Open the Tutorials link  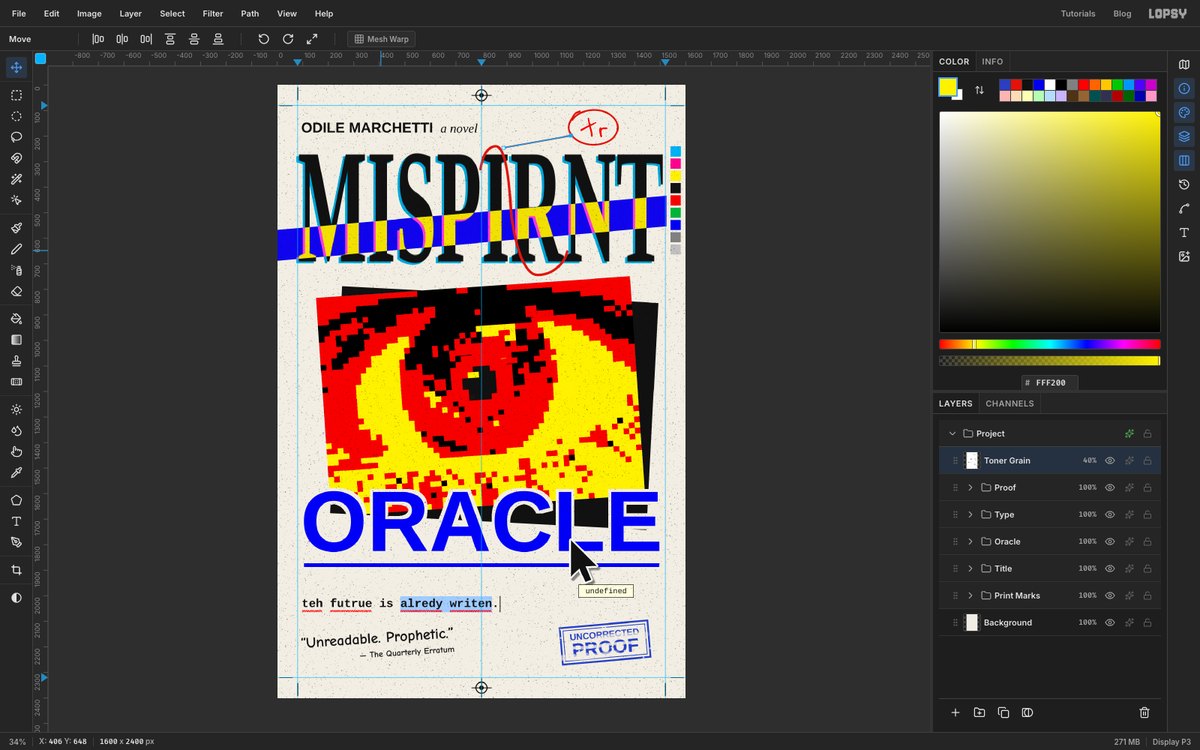(x=1078, y=14)
